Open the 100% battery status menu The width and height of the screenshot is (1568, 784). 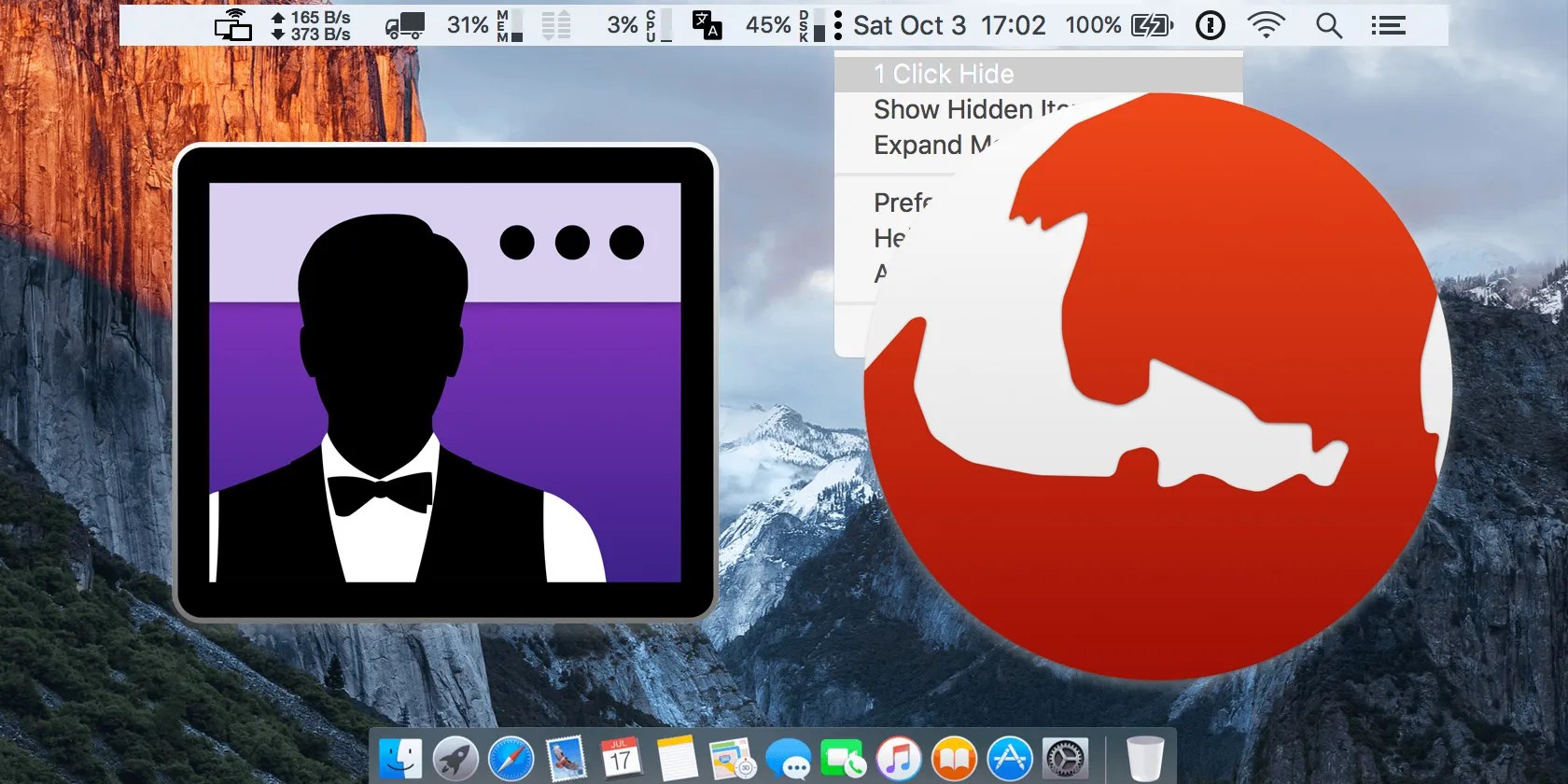point(1119,25)
